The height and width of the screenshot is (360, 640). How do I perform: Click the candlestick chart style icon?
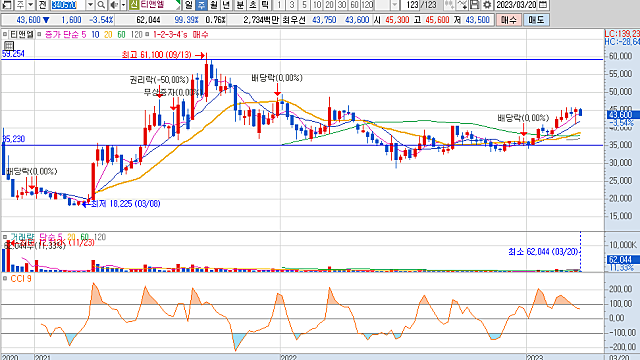click(x=449, y=5)
